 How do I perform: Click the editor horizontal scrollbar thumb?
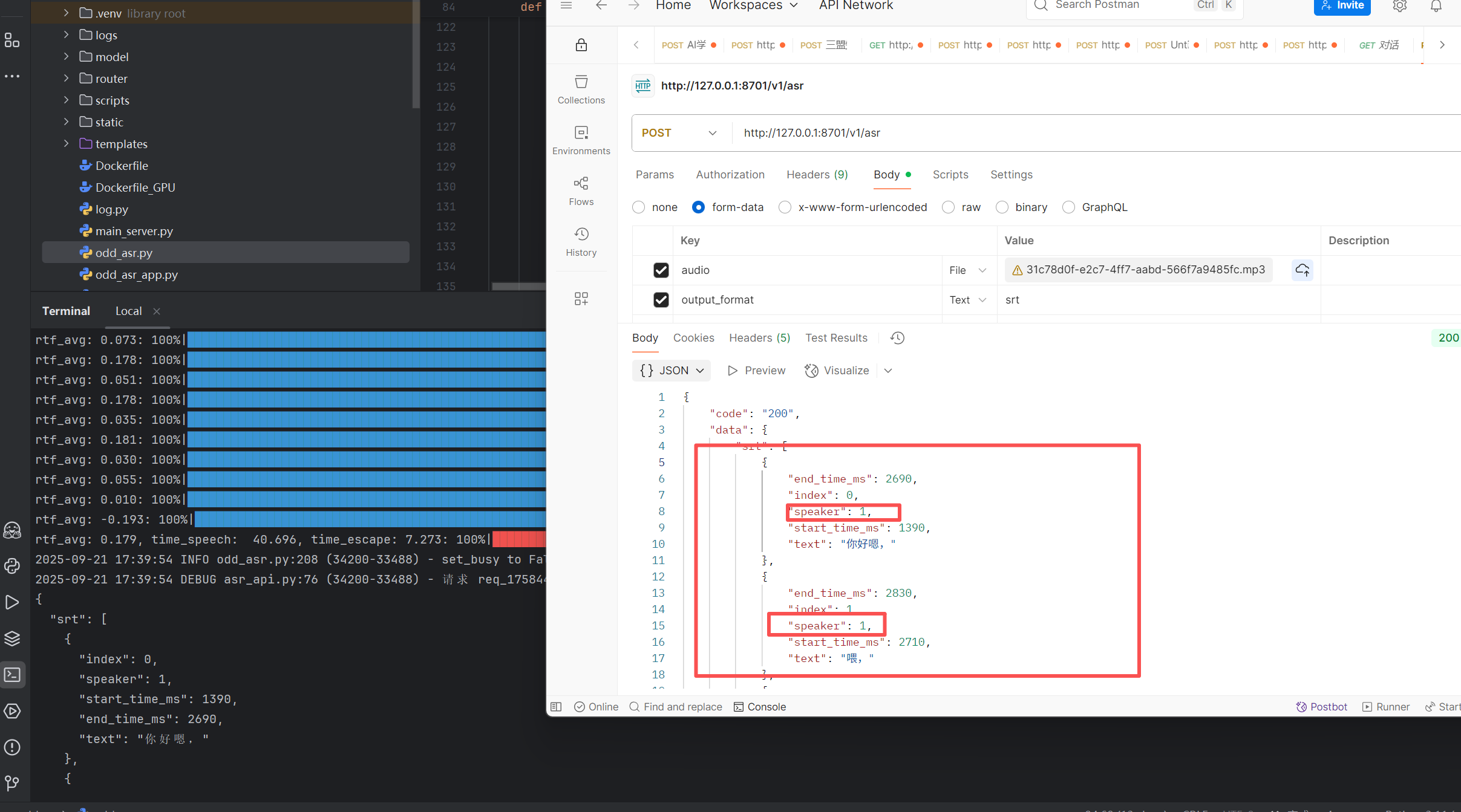pyautogui.click(x=518, y=287)
